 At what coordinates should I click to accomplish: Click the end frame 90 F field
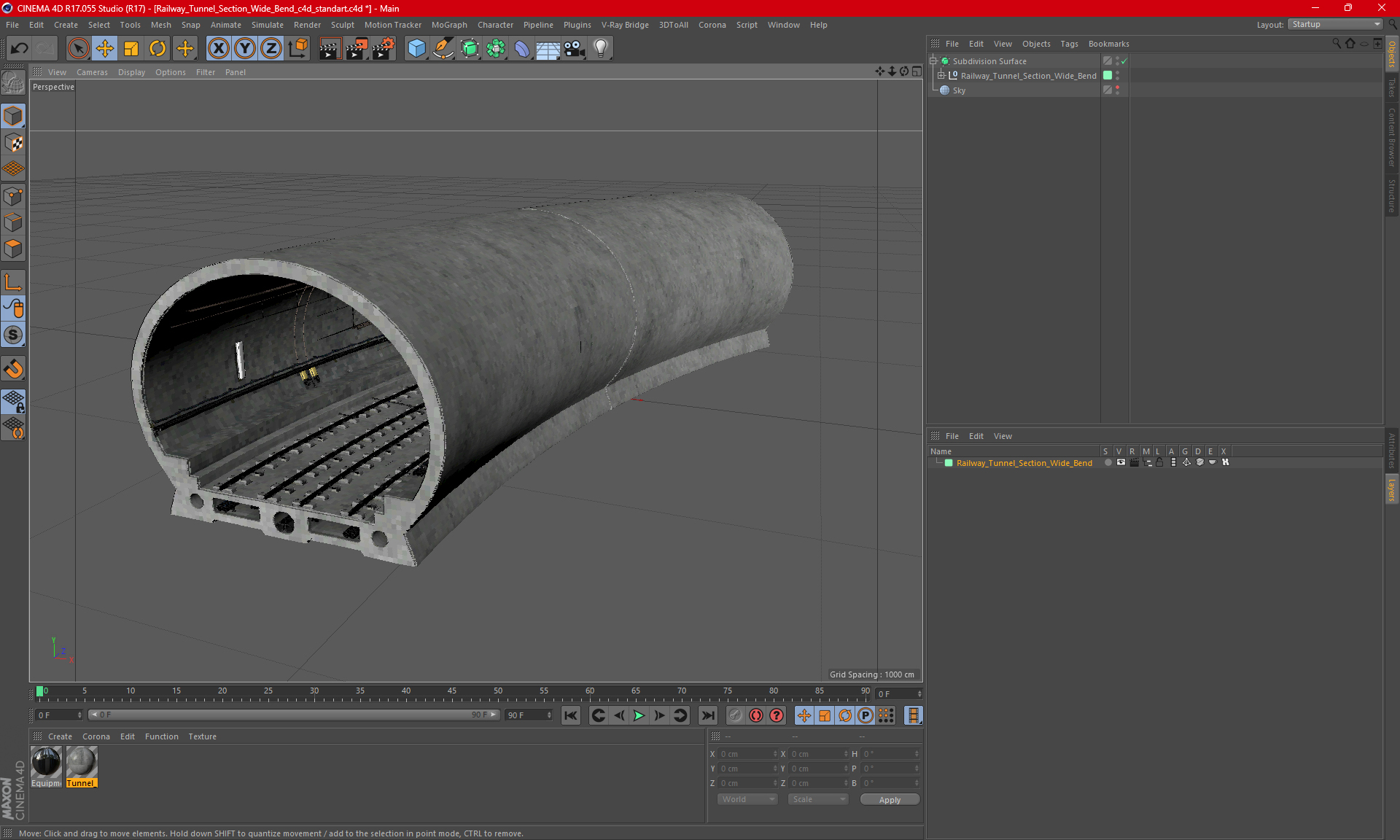coord(528,715)
